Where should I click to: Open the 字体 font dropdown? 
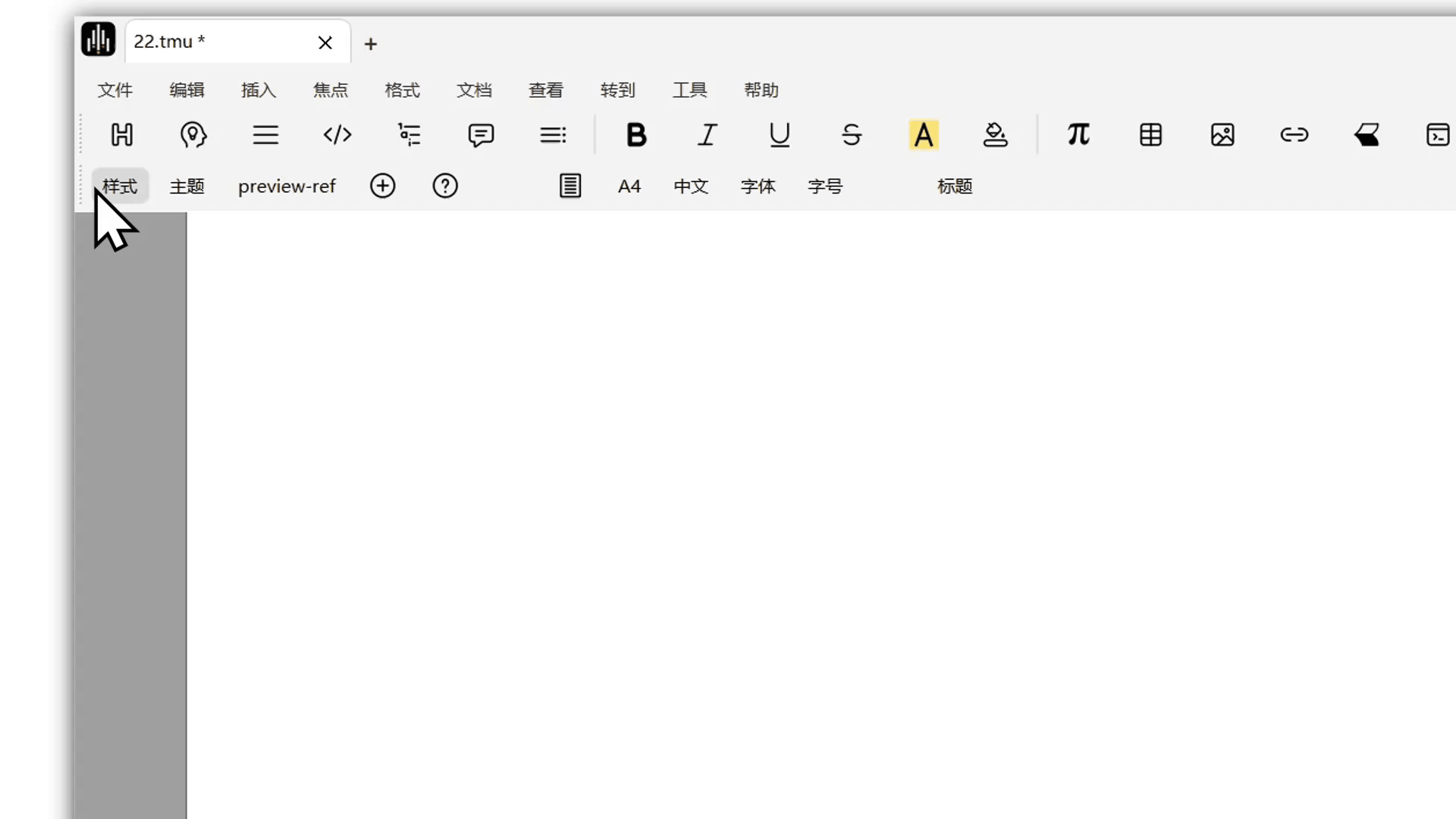point(758,187)
